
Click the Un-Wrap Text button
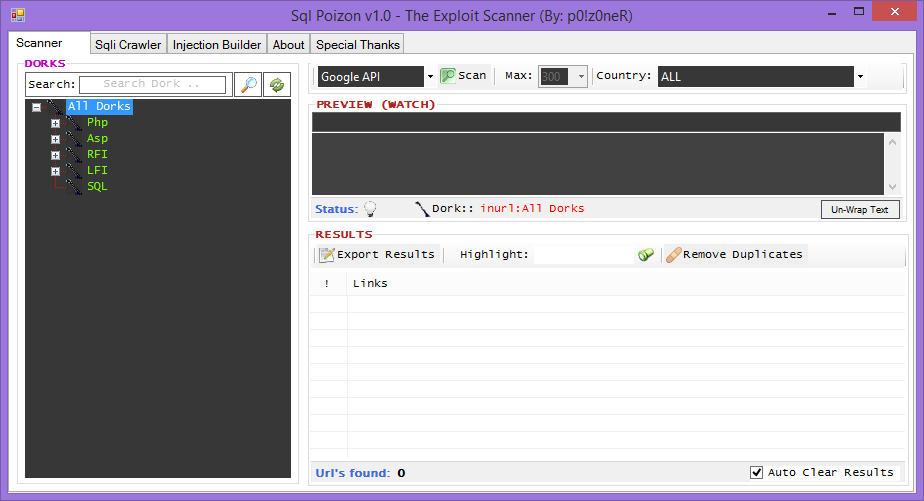tap(860, 210)
